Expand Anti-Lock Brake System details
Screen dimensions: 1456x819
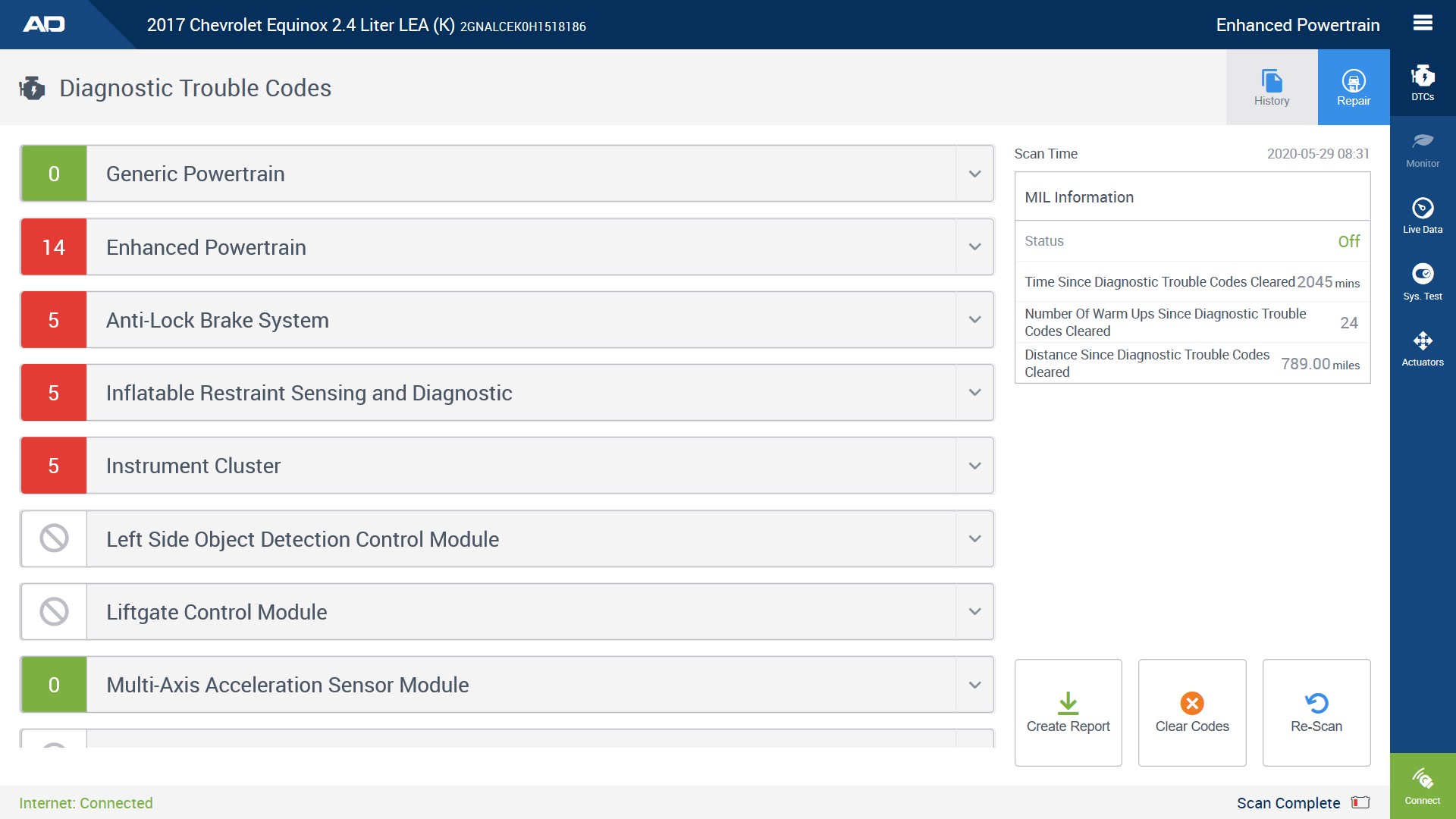click(974, 319)
